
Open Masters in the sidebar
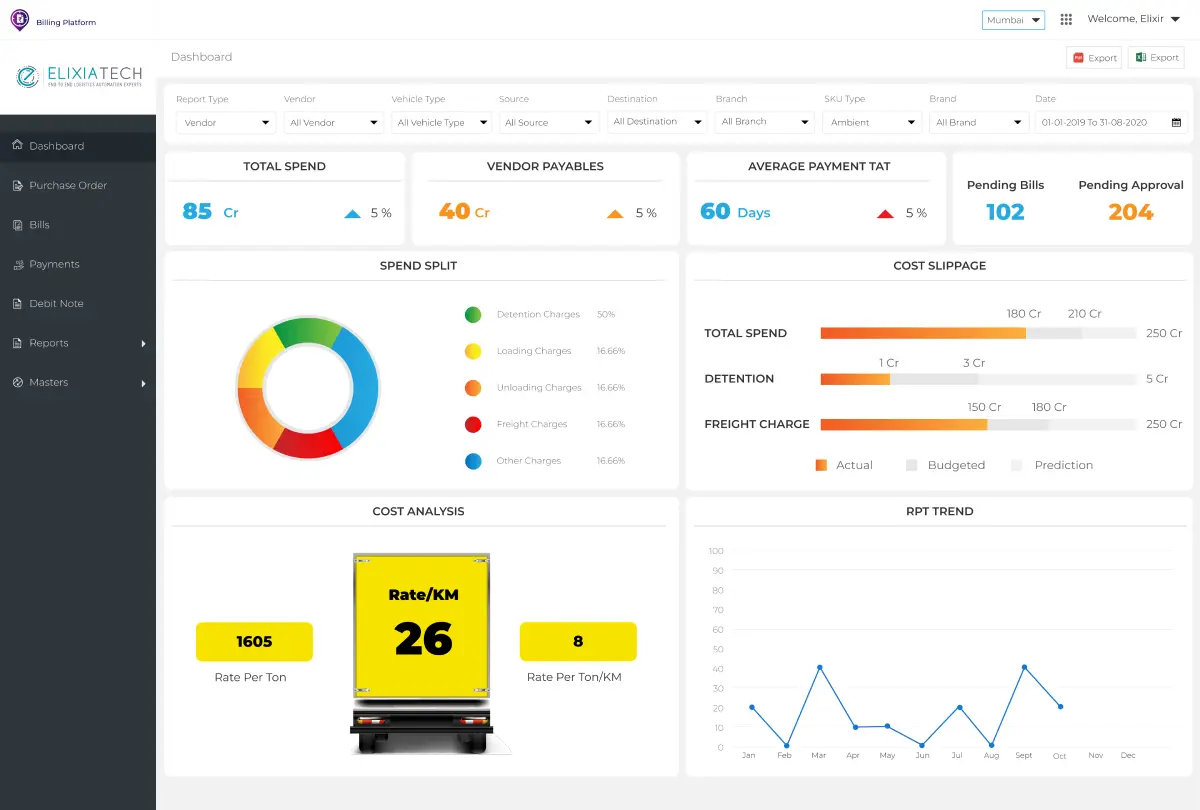[x=49, y=382]
